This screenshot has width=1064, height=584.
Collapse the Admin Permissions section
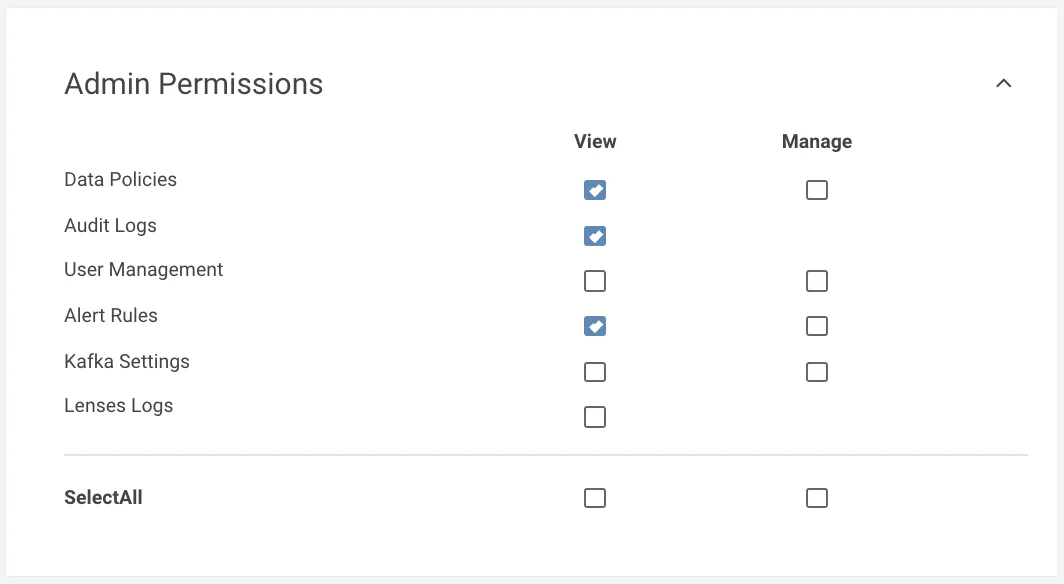click(x=1004, y=84)
